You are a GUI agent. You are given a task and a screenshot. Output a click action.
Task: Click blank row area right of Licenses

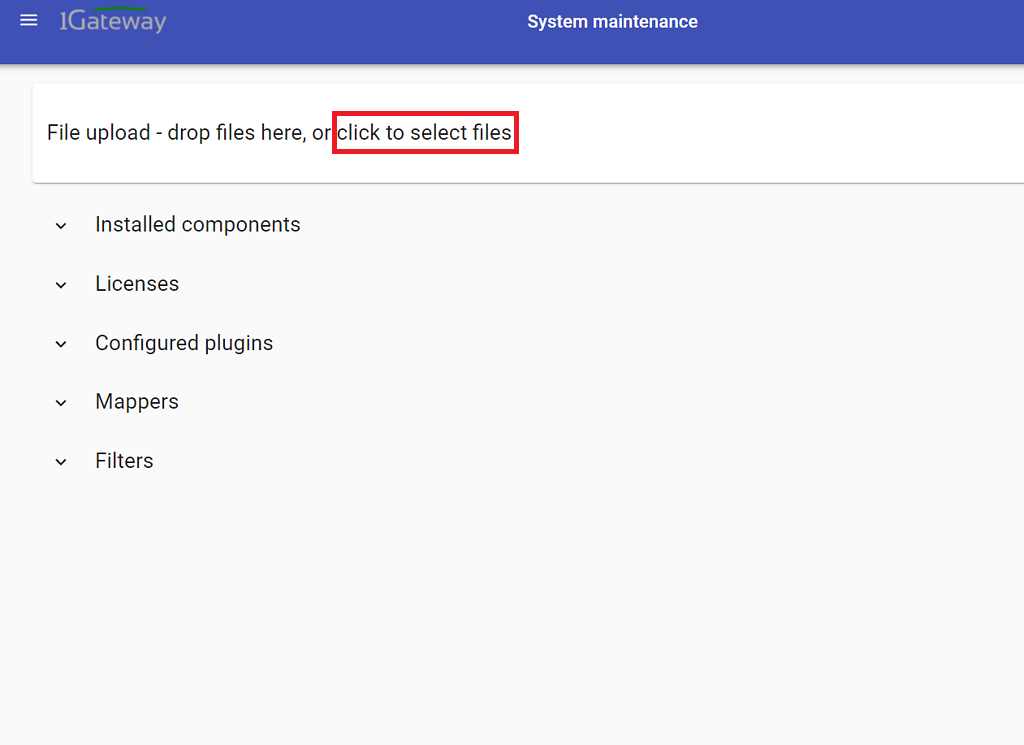pyautogui.click(x=600, y=284)
